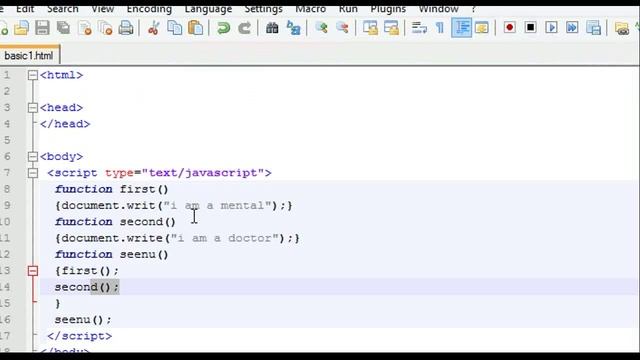Print the document with the printer icon

coord(126,28)
